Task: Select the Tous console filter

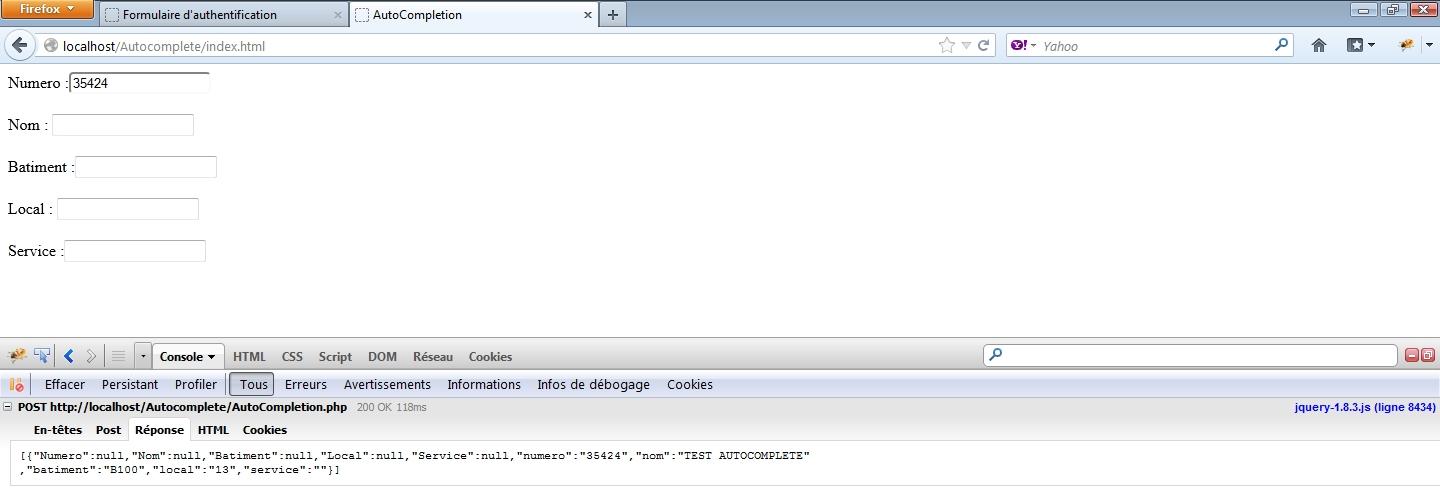Action: coord(254,384)
